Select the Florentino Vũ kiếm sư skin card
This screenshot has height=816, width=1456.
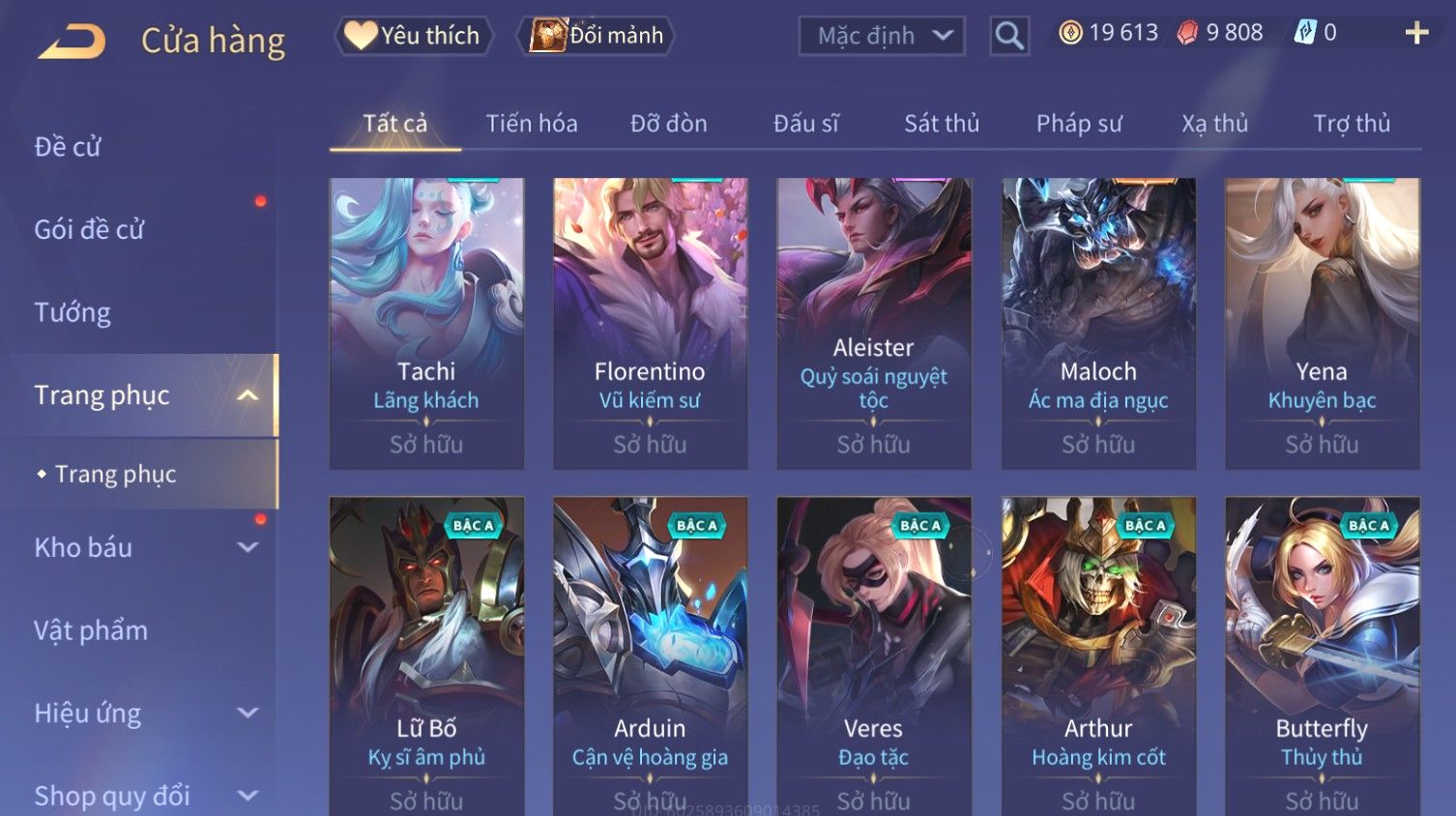click(x=650, y=323)
